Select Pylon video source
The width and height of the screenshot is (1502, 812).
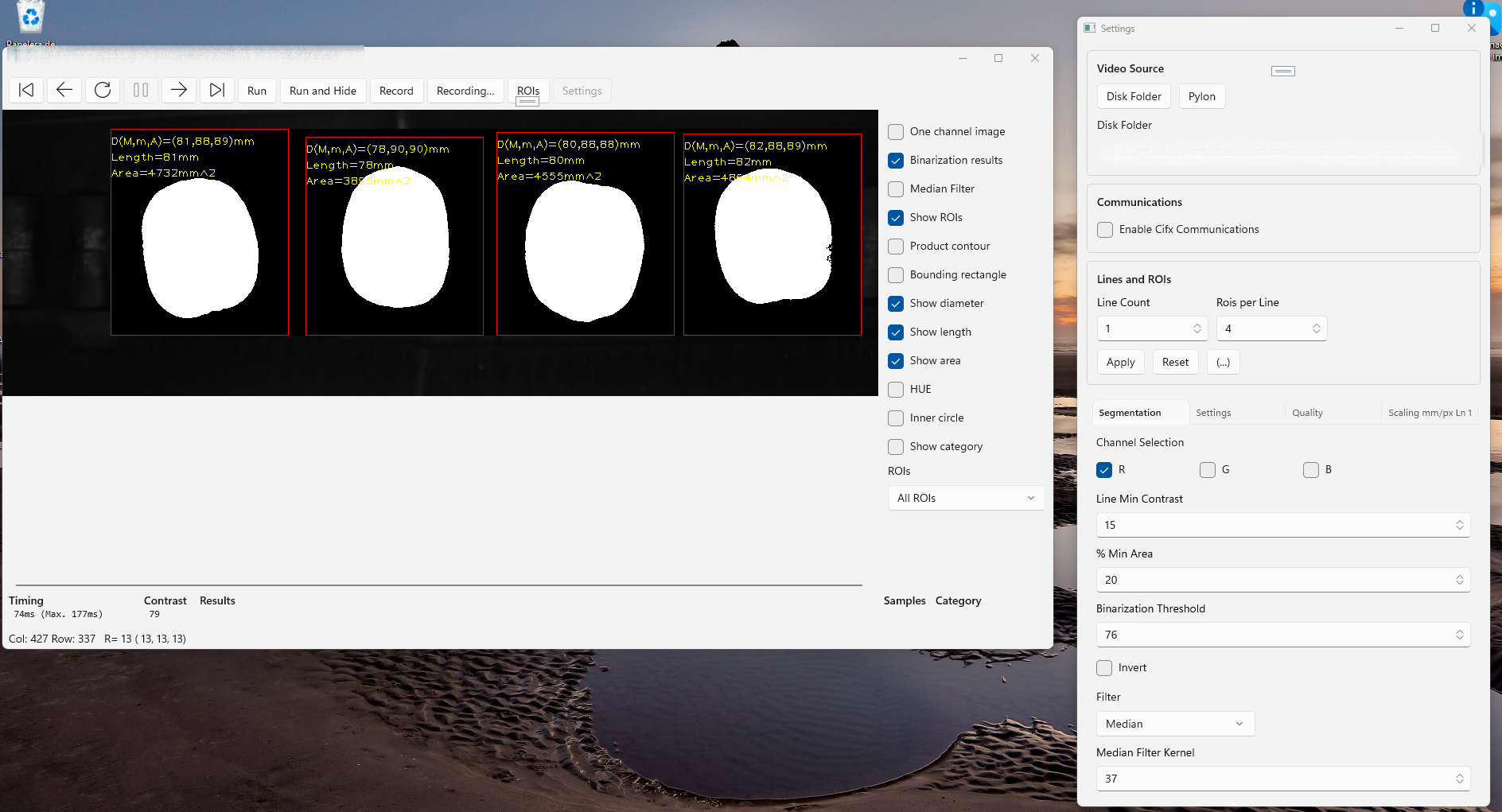pos(1201,96)
